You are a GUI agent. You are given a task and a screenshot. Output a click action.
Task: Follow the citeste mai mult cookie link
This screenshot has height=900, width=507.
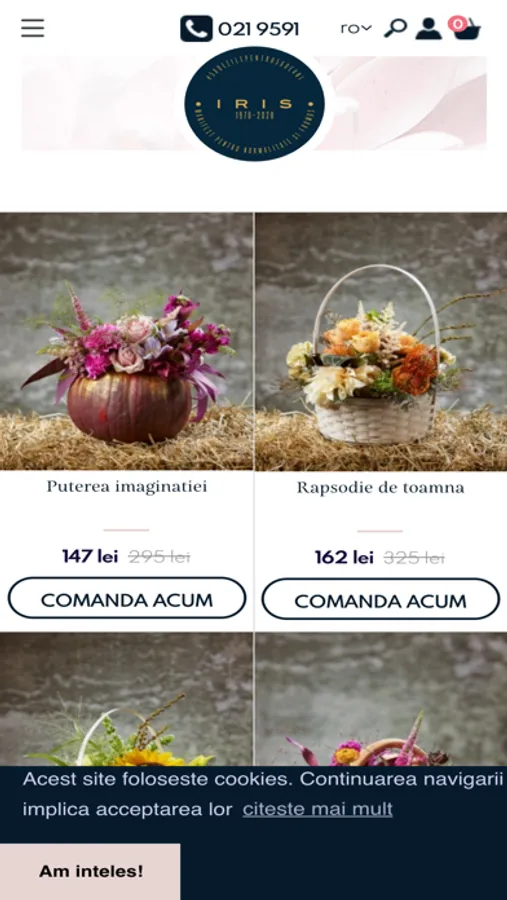point(318,809)
